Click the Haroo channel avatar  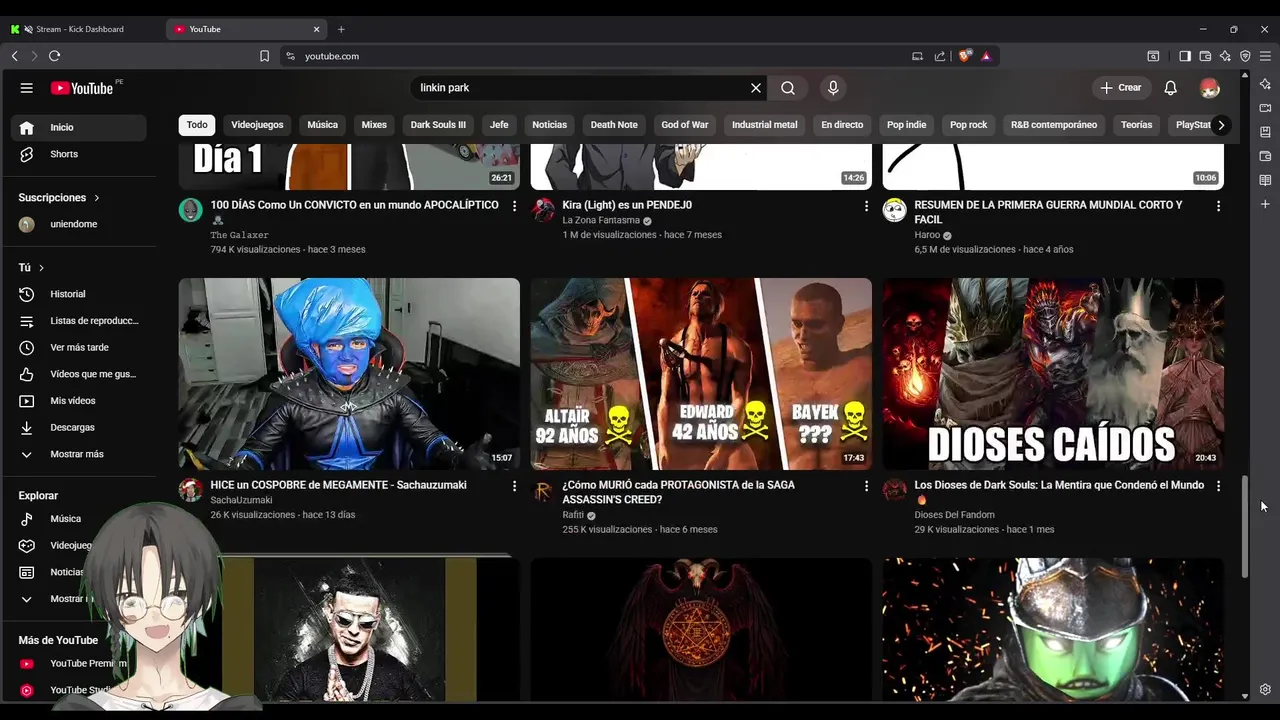(x=895, y=210)
